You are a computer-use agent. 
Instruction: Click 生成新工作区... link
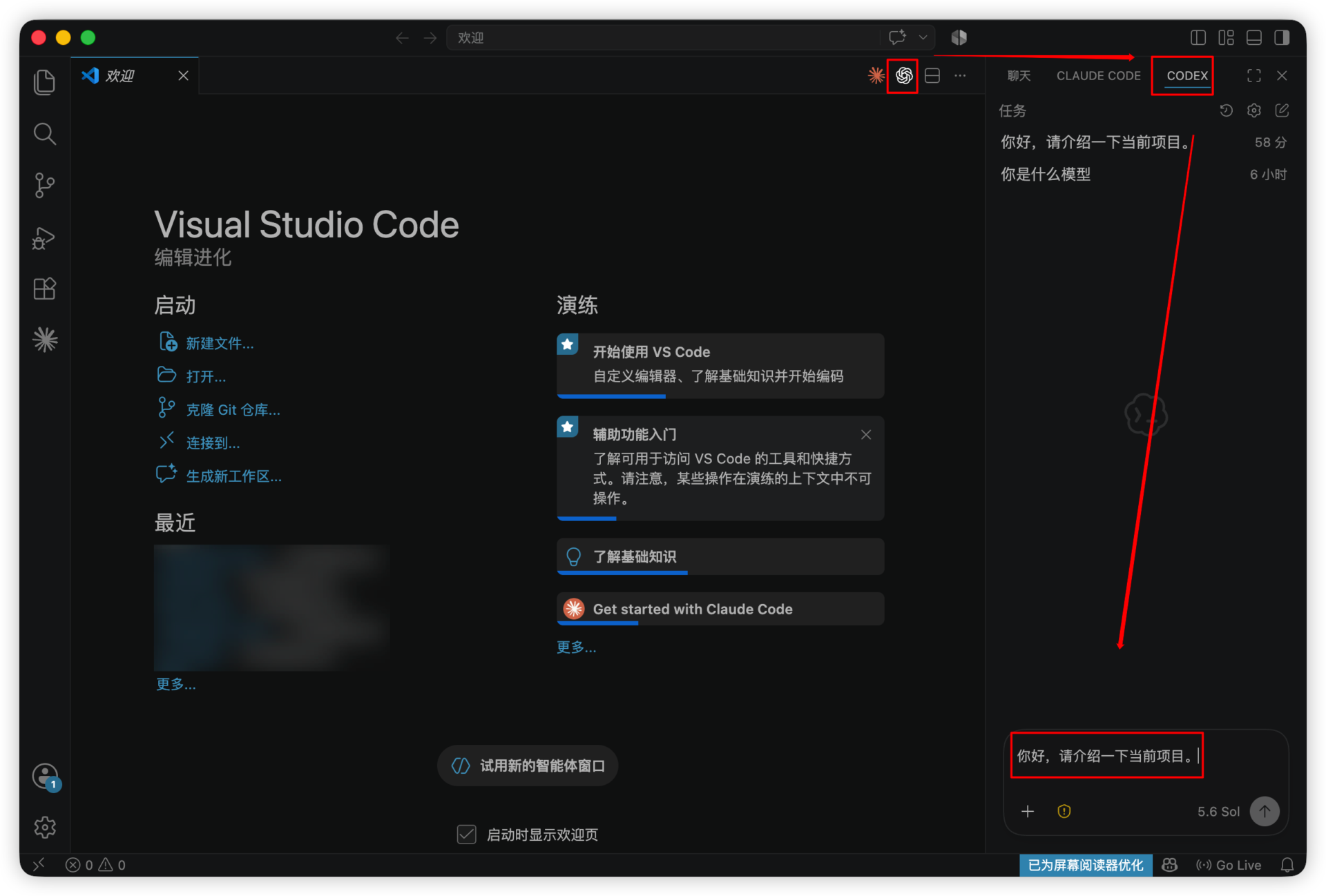point(233,476)
